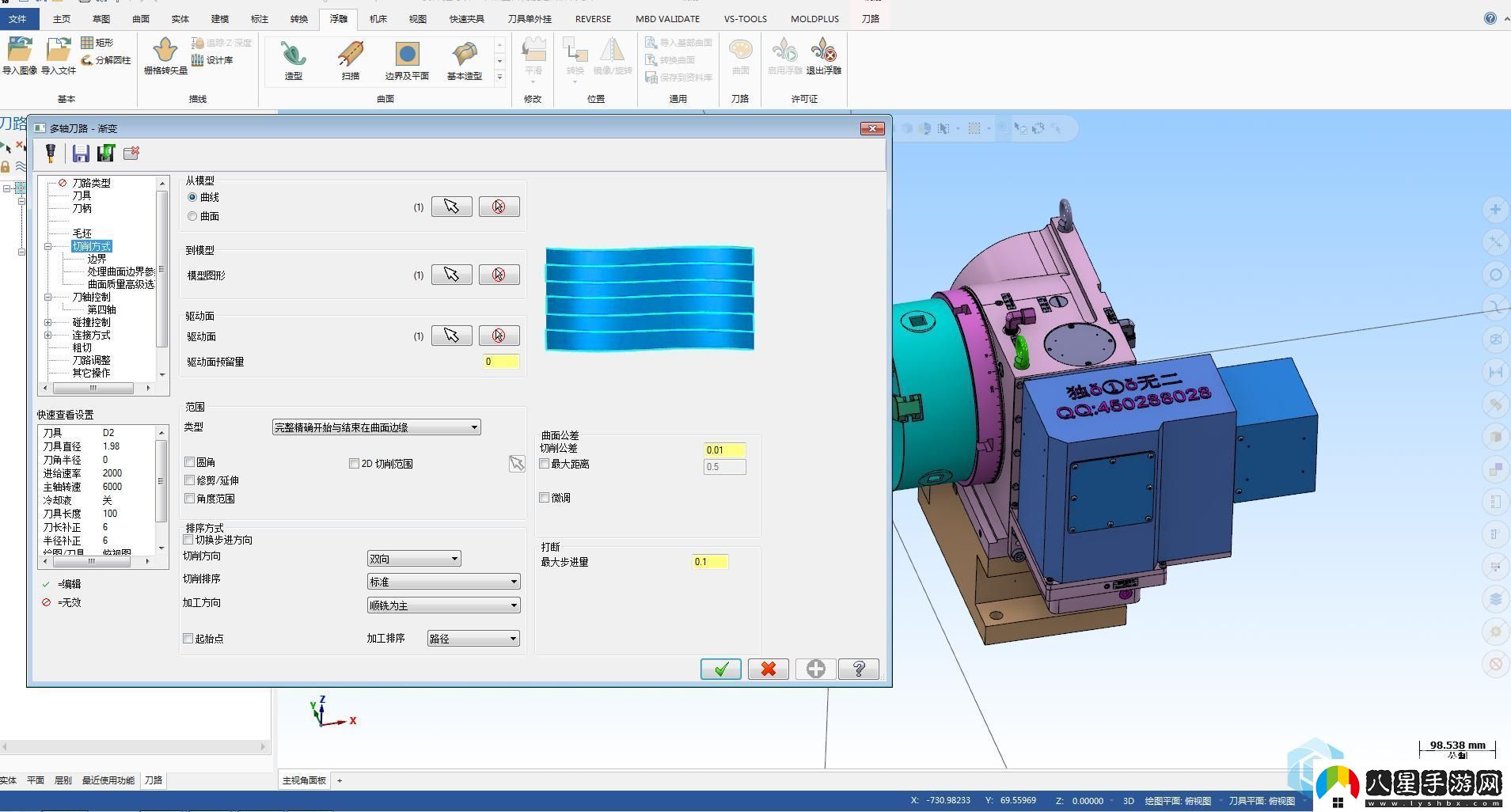This screenshot has width=1511, height=812.
Task: Click the 驱动面预留量 value field
Action: click(x=501, y=362)
